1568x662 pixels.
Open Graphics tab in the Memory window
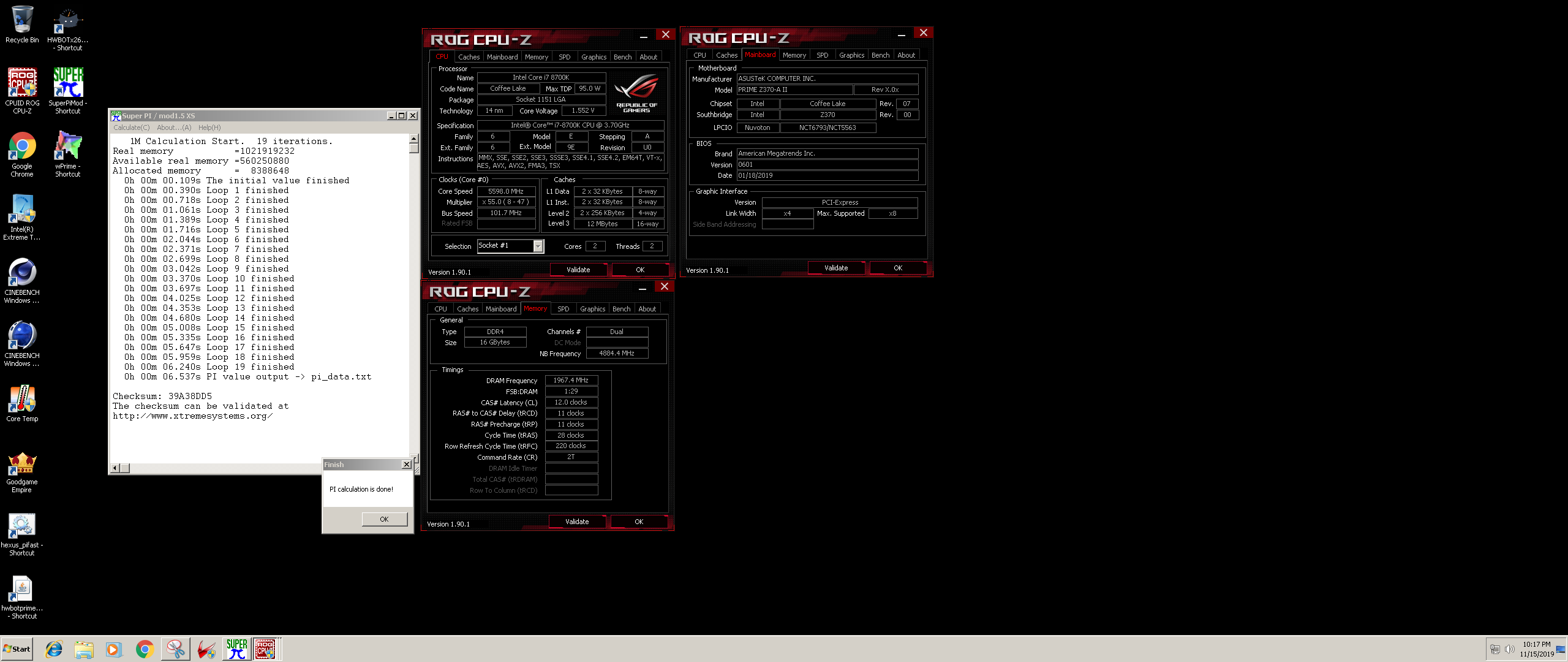(x=592, y=309)
